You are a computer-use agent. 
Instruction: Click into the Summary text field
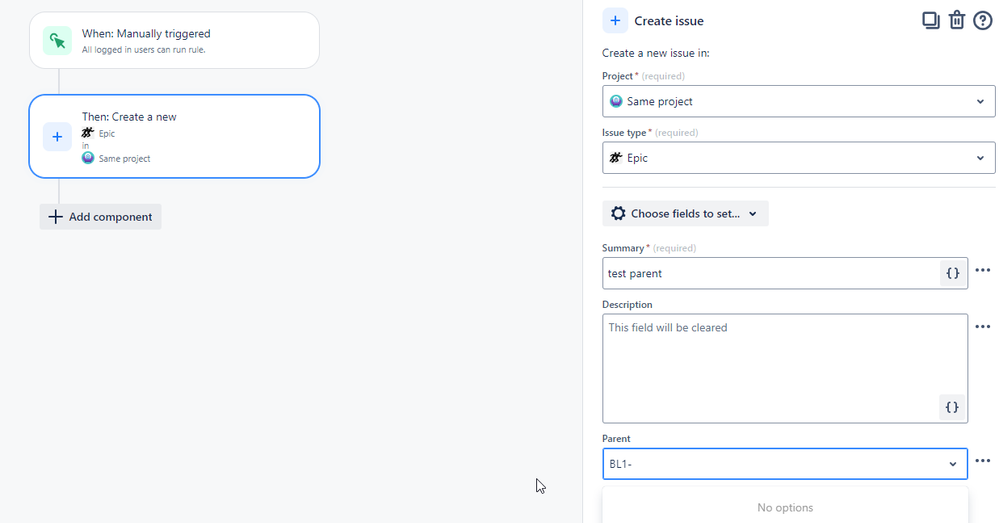pyautogui.click(x=770, y=273)
